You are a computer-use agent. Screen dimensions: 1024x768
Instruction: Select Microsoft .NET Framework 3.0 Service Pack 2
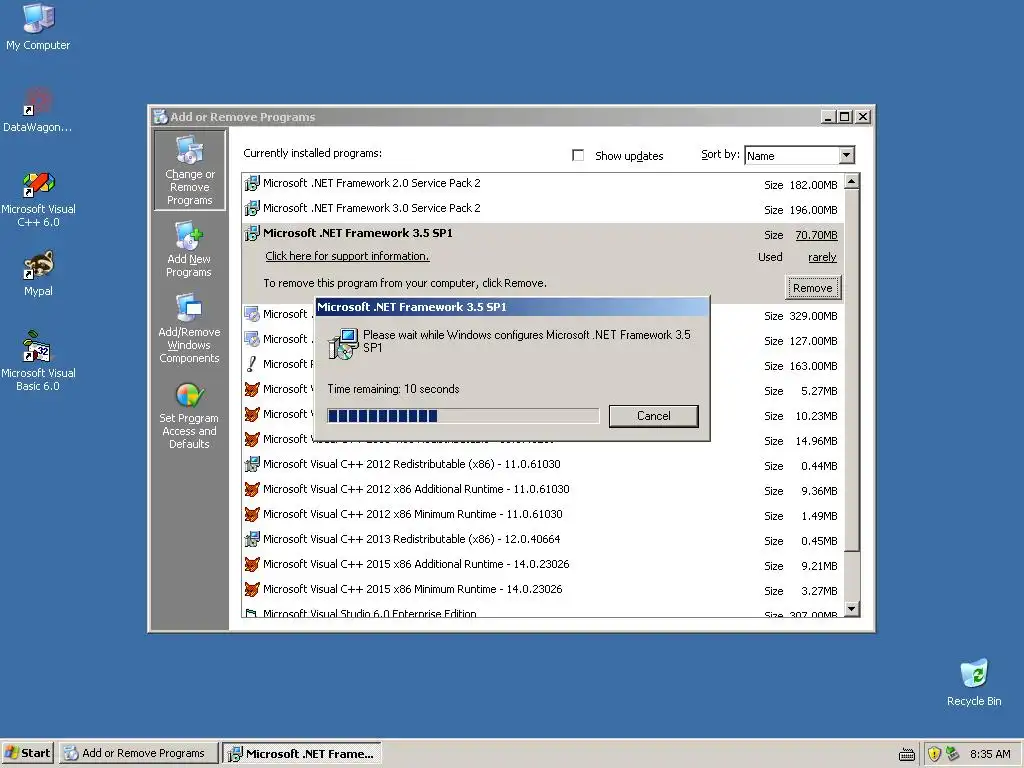542,209
